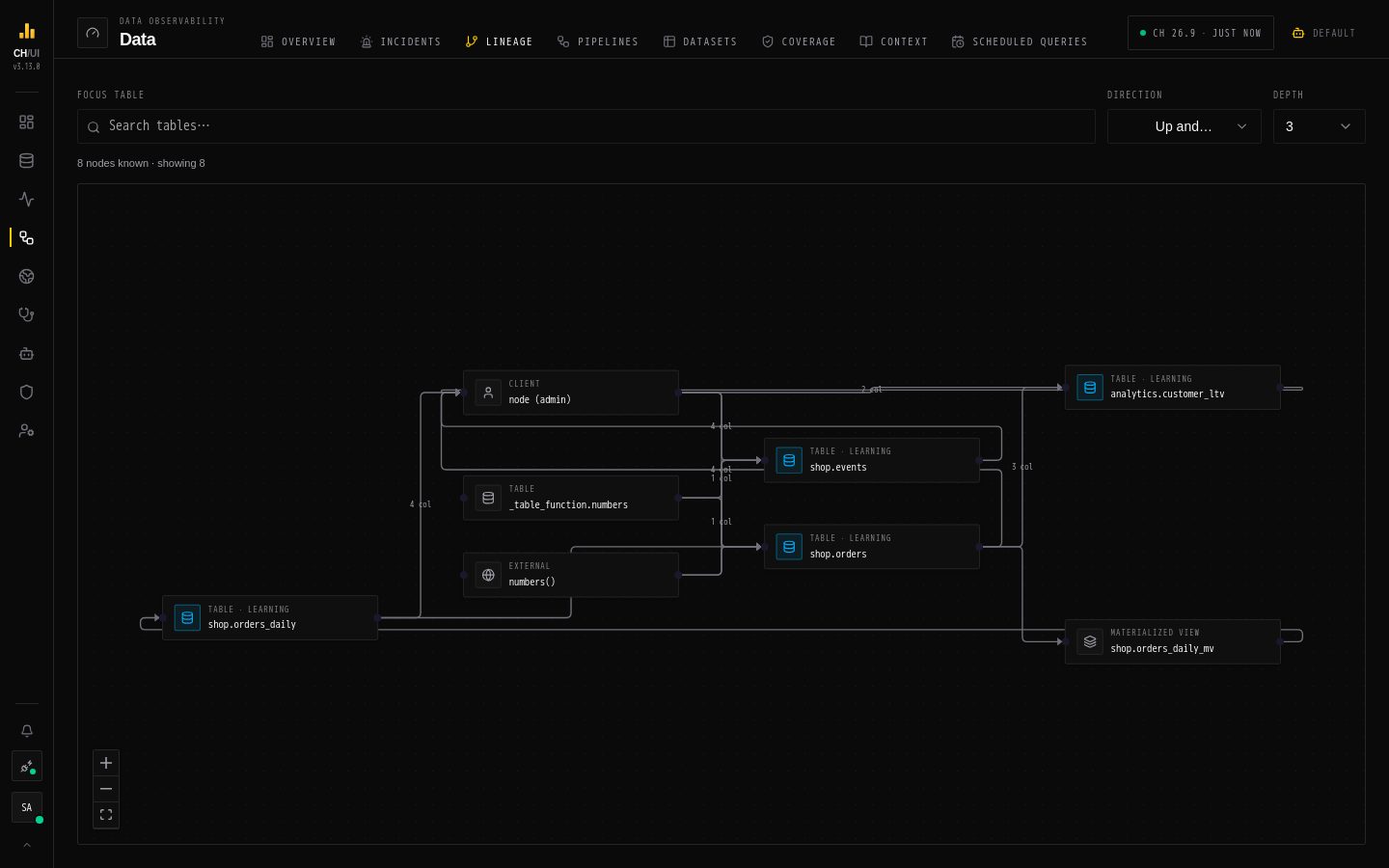This screenshot has height=868, width=1389.
Task: Click the CH/UI logo icon
Action: 26,31
